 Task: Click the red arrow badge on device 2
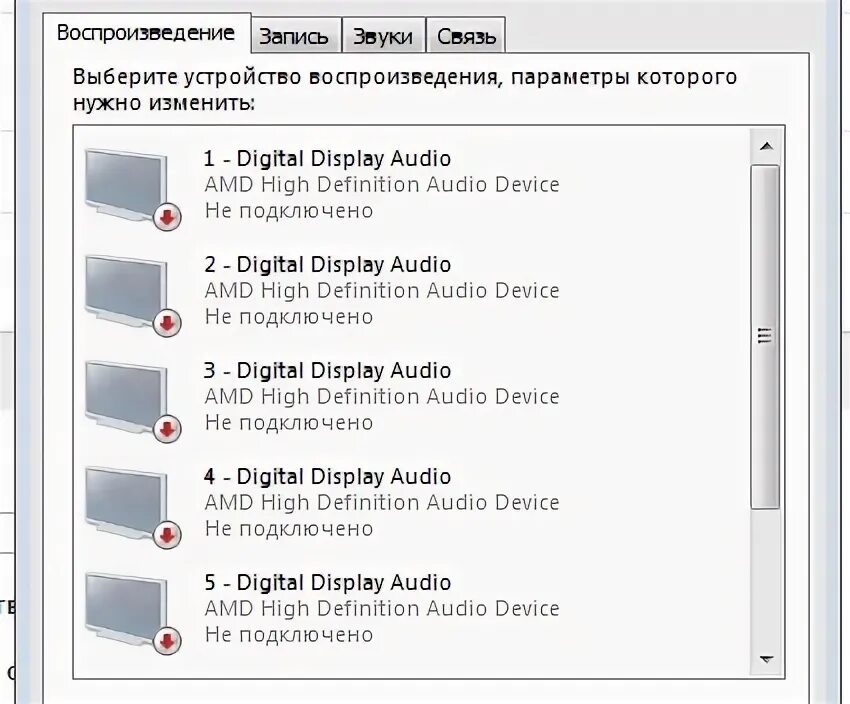(167, 324)
